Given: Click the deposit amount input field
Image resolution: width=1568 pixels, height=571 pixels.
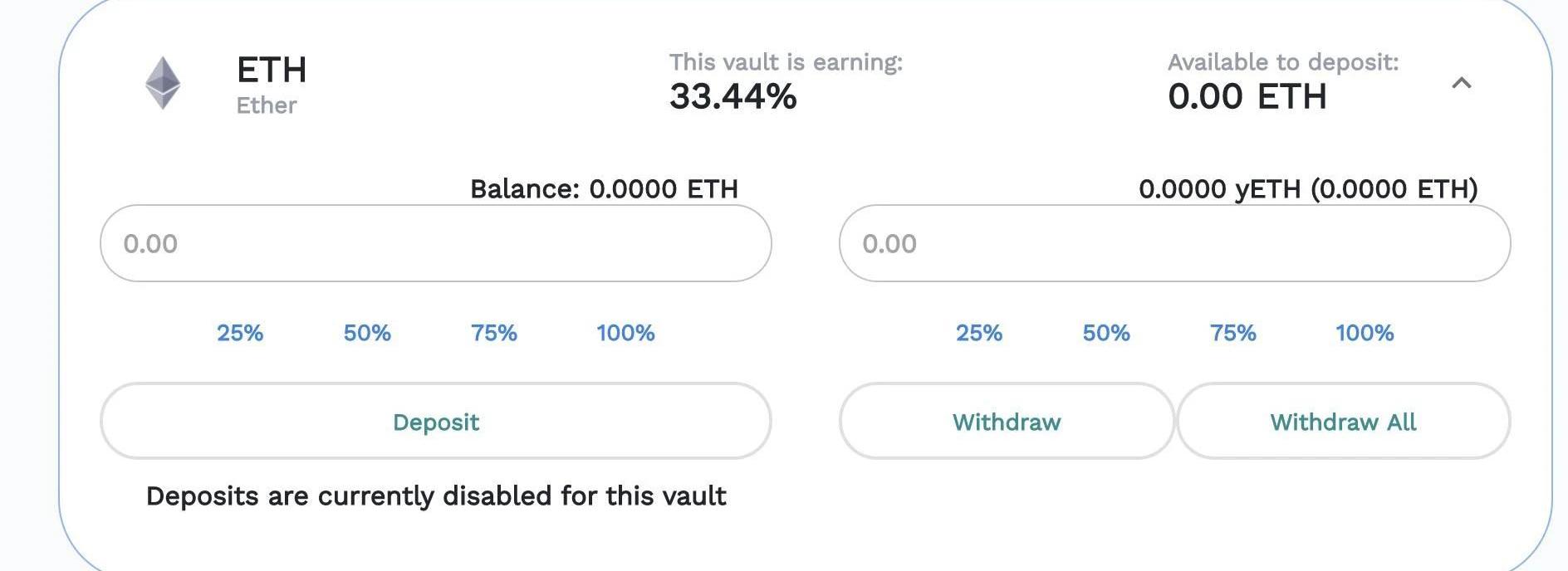Looking at the screenshot, I should 435,243.
